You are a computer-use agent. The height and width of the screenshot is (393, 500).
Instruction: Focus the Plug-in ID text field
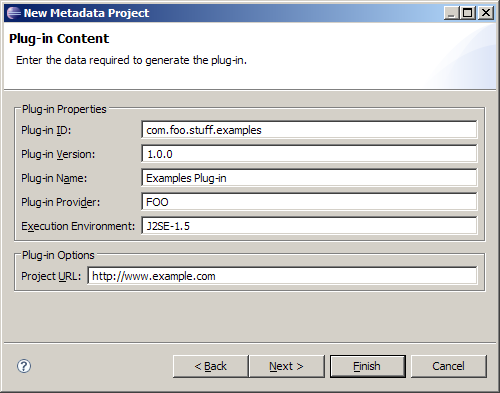click(x=309, y=130)
